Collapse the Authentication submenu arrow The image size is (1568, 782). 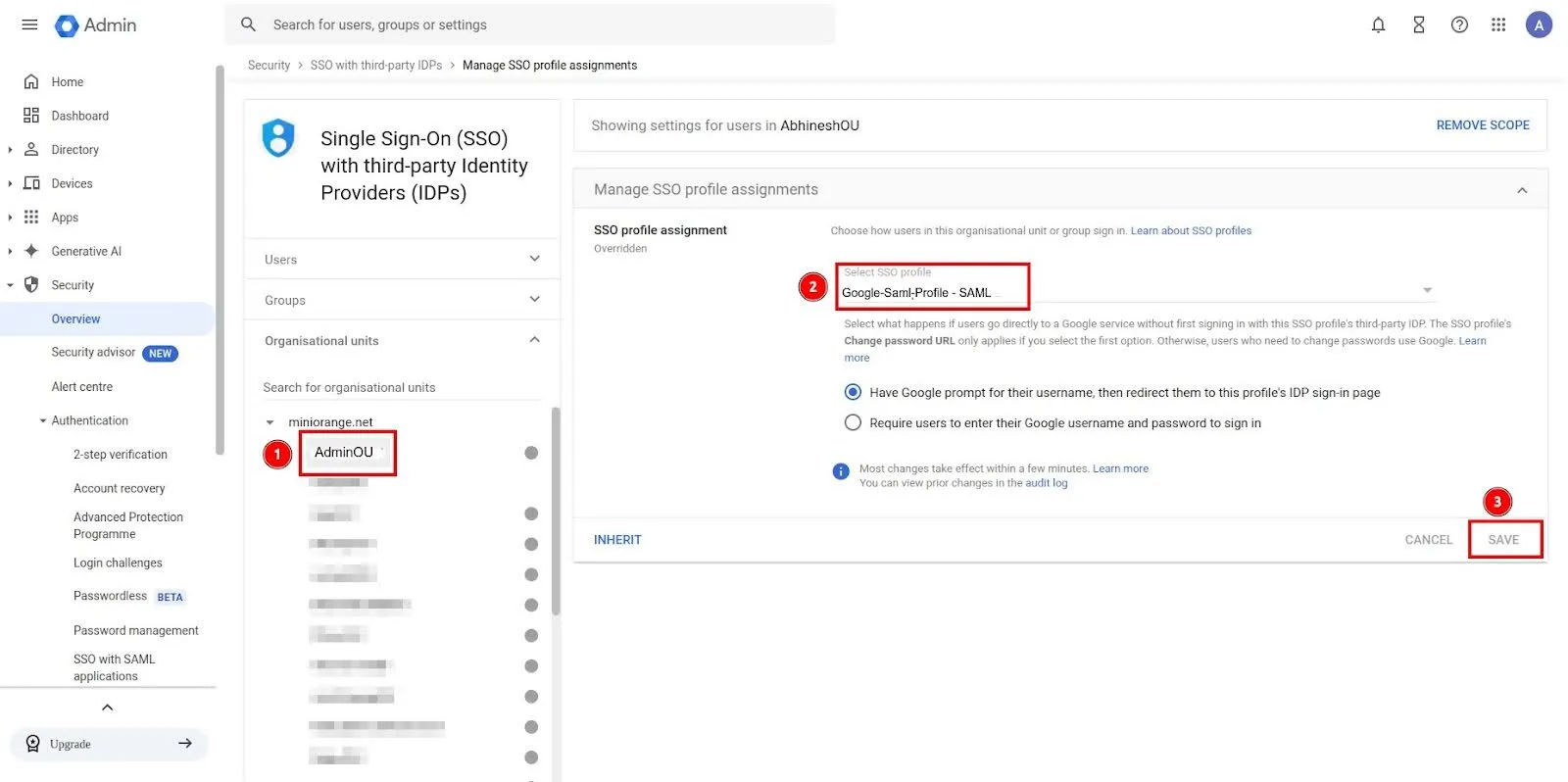42,421
